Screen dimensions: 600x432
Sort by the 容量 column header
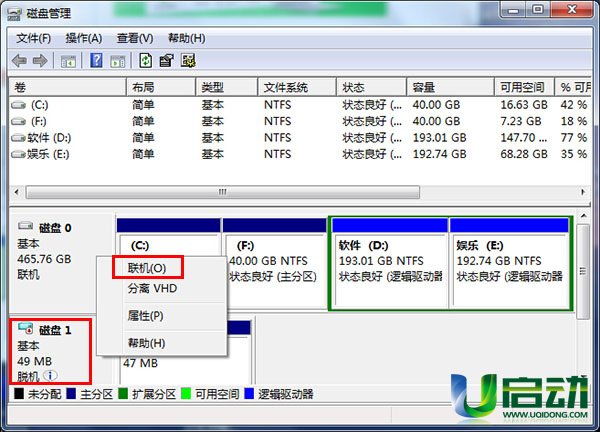(450, 87)
